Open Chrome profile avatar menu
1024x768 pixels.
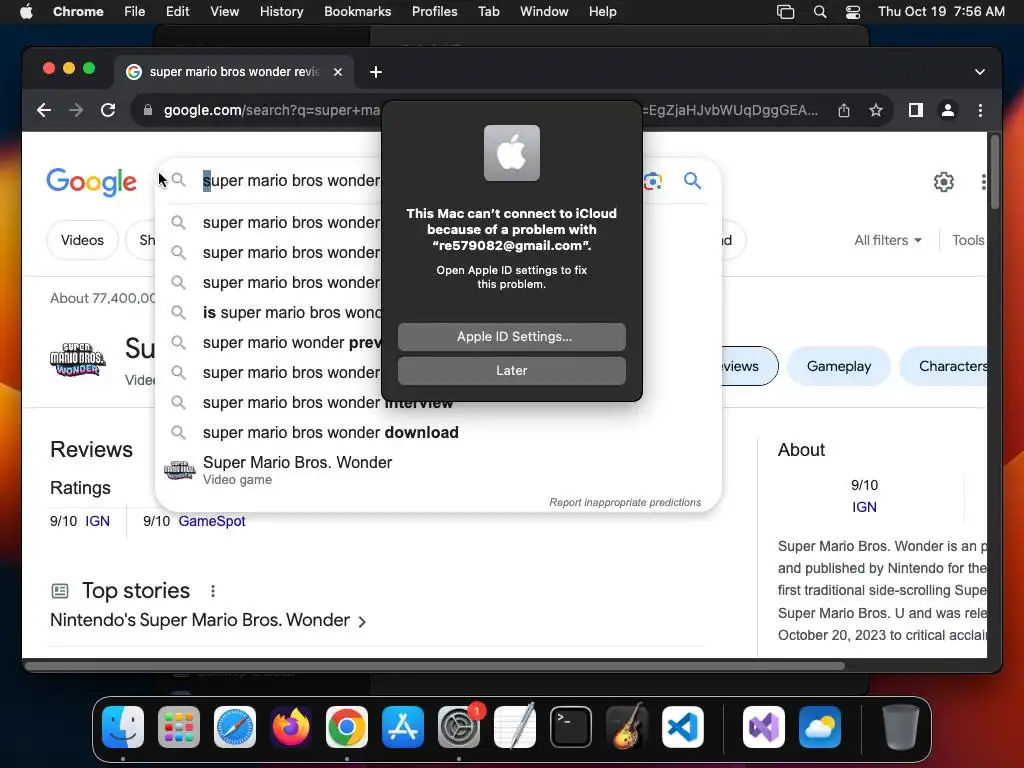click(948, 110)
